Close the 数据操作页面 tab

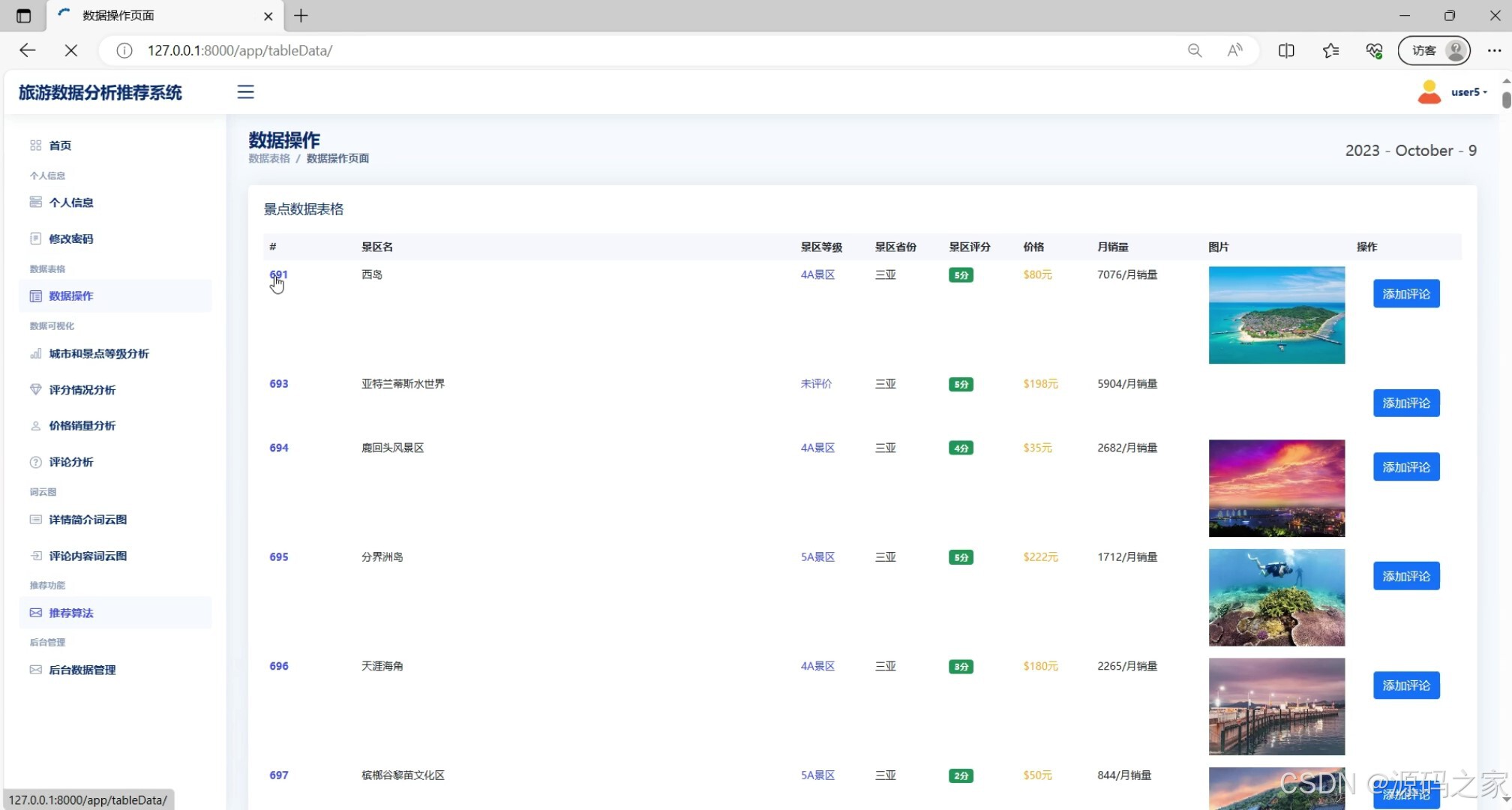coord(268,16)
